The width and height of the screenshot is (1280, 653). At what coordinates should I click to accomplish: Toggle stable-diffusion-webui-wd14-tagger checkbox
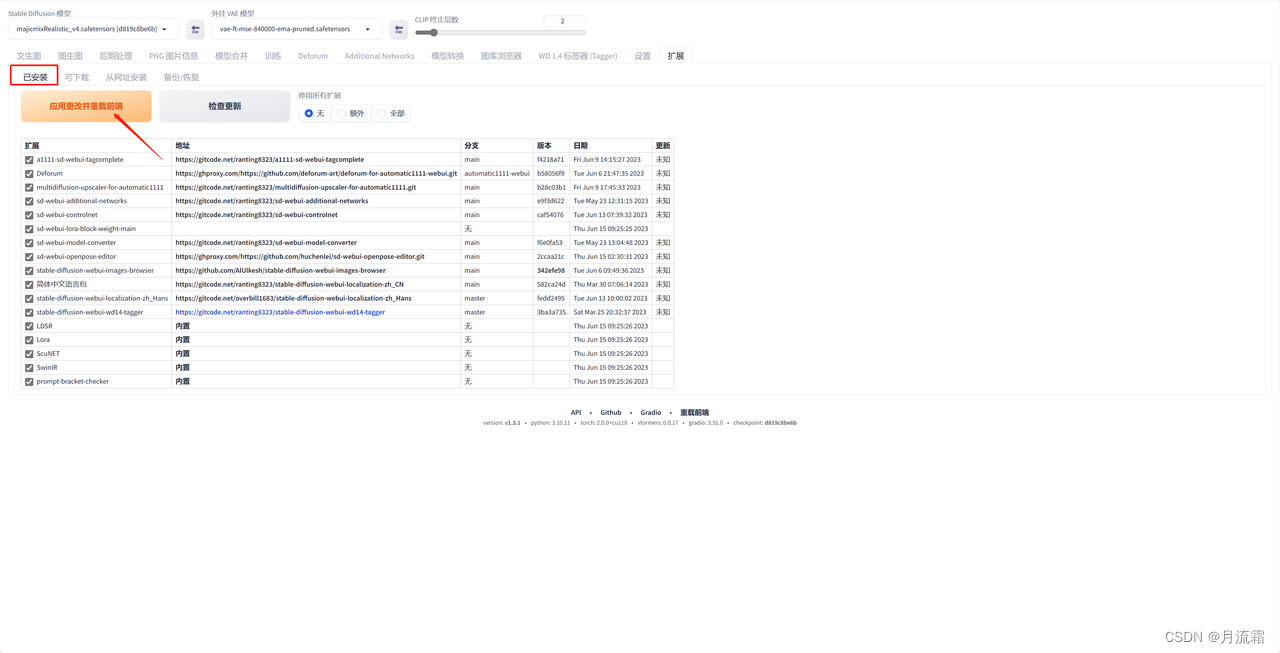pyautogui.click(x=29, y=312)
